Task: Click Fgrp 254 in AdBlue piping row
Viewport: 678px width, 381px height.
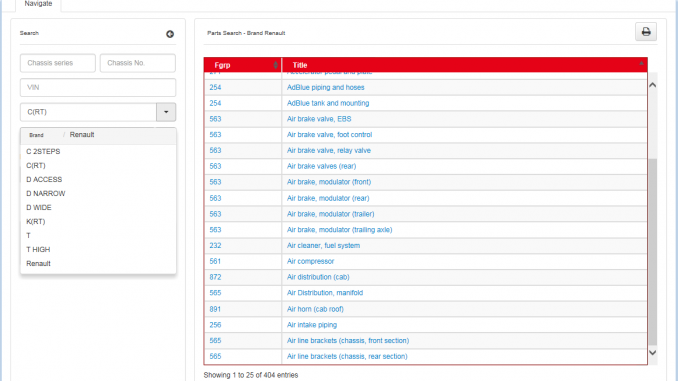Action: point(215,87)
